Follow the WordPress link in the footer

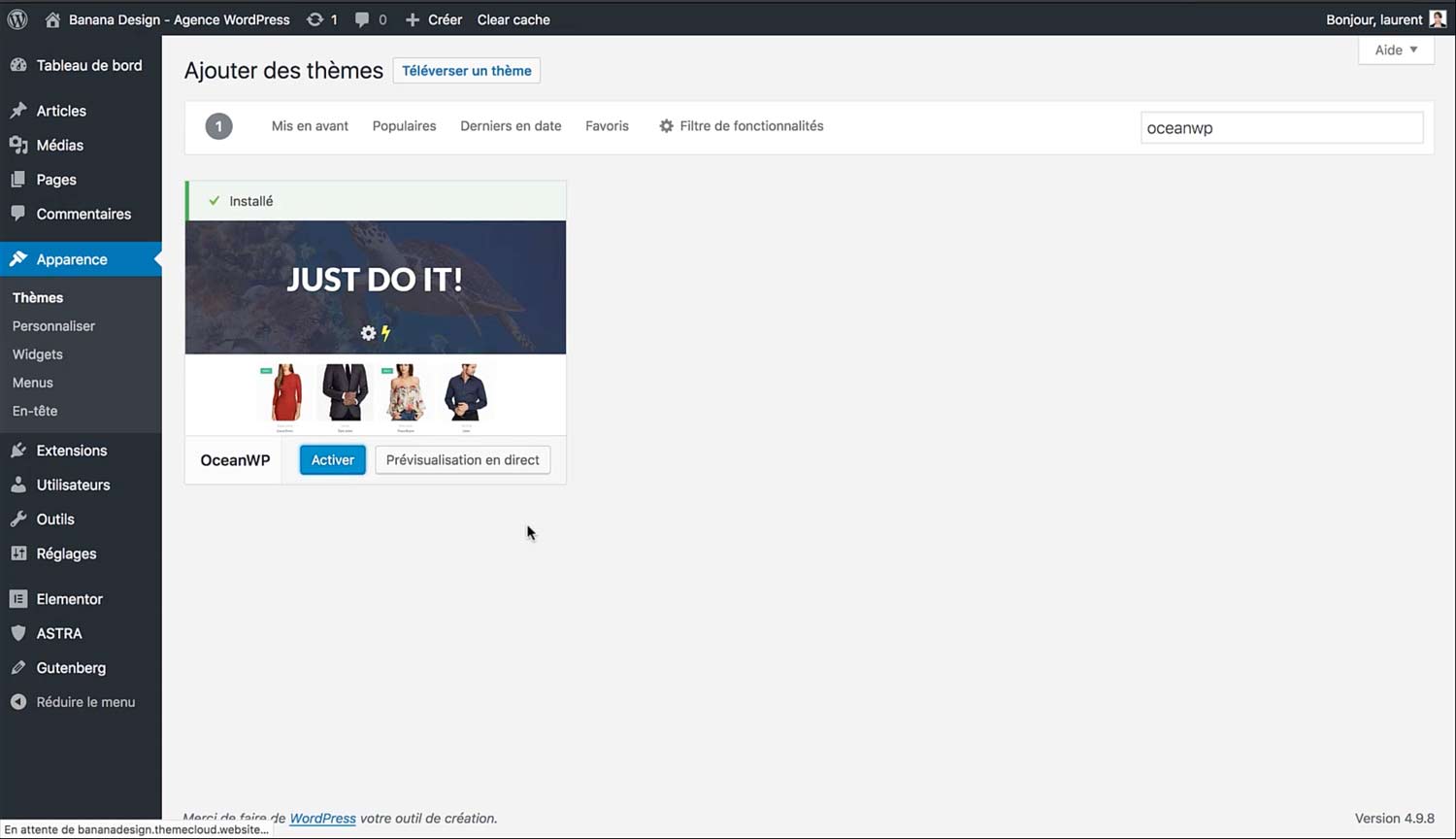tap(322, 819)
